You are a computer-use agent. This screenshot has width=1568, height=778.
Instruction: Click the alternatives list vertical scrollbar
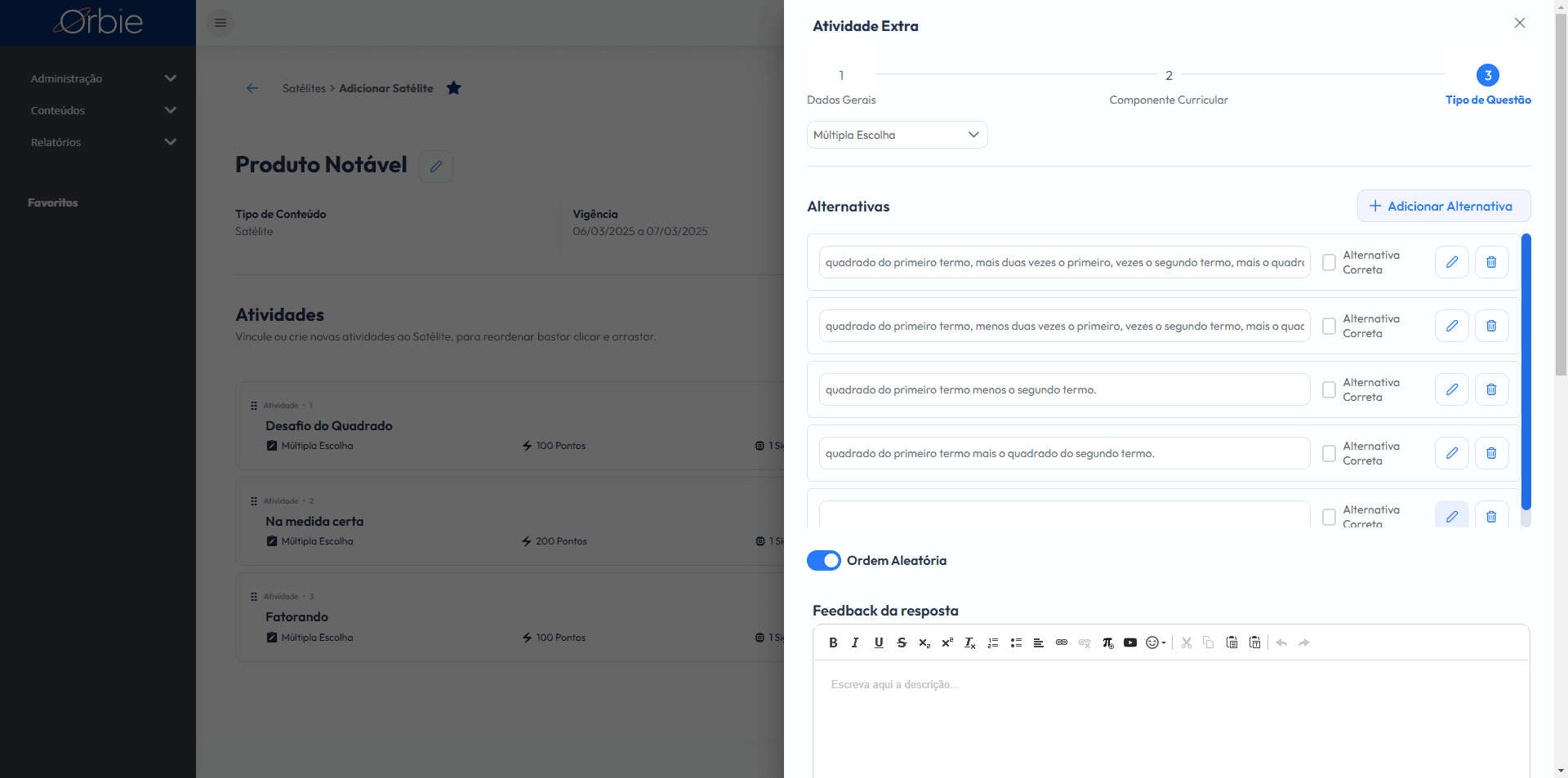pos(1526,371)
